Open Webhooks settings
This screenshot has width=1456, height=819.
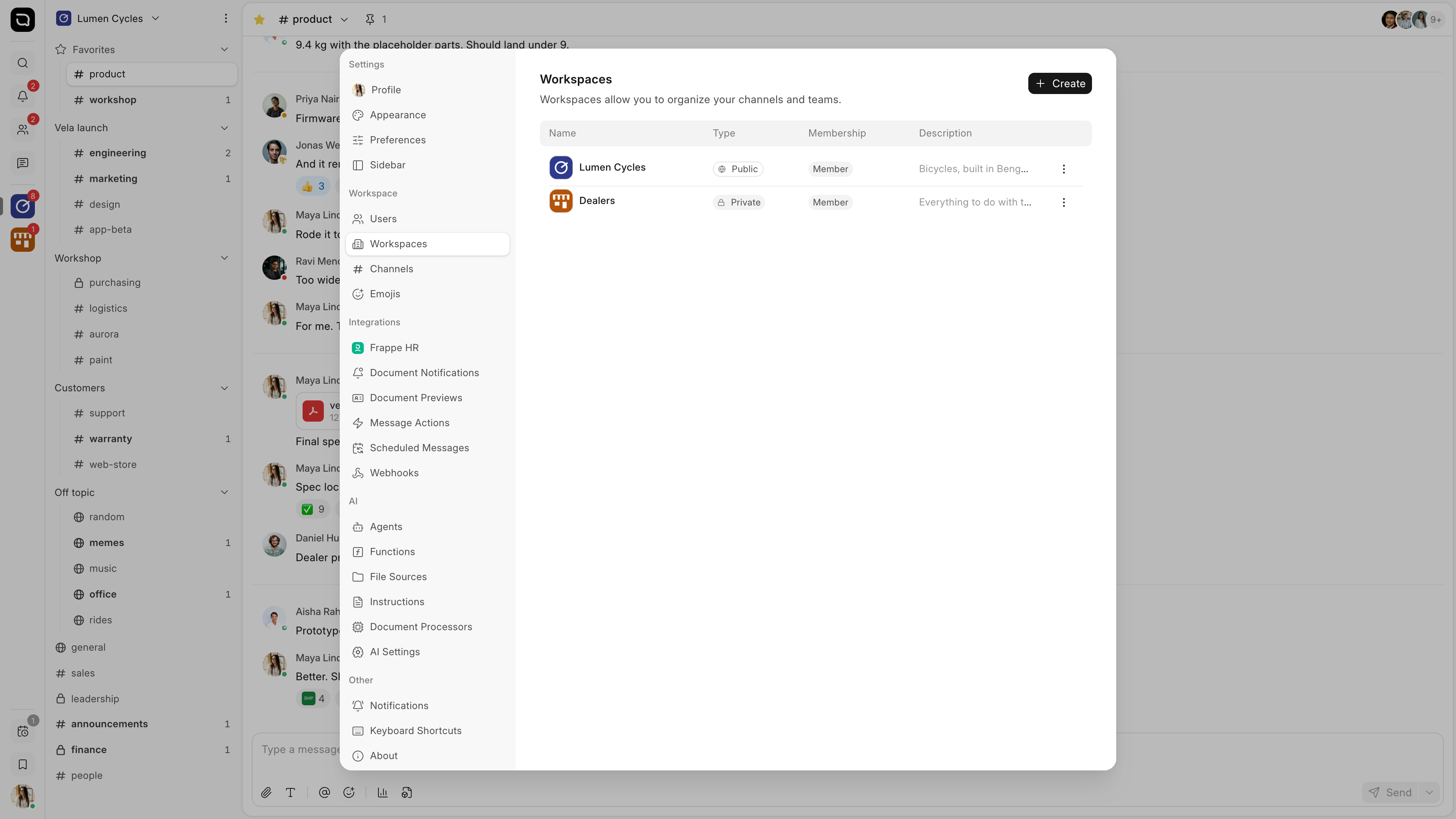coord(427,473)
